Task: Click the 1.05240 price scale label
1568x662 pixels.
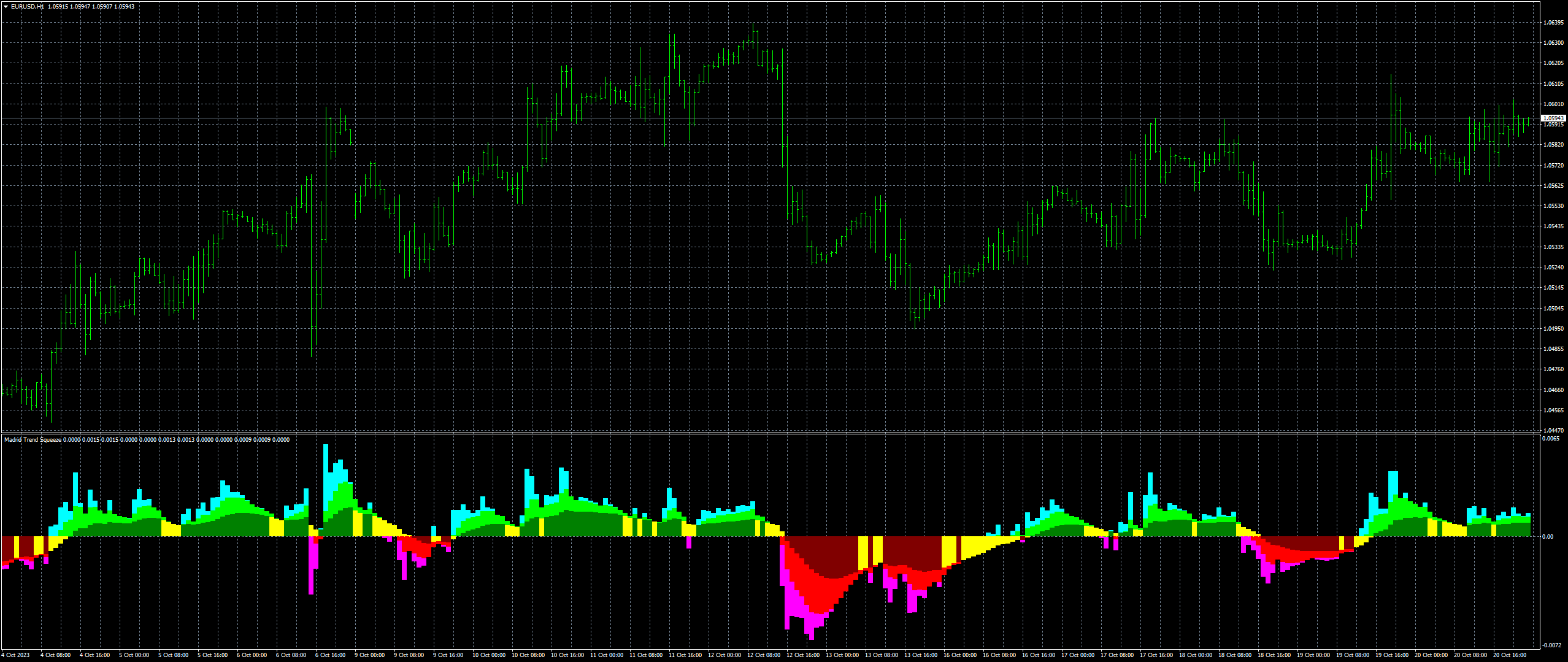Action: click(x=1553, y=267)
